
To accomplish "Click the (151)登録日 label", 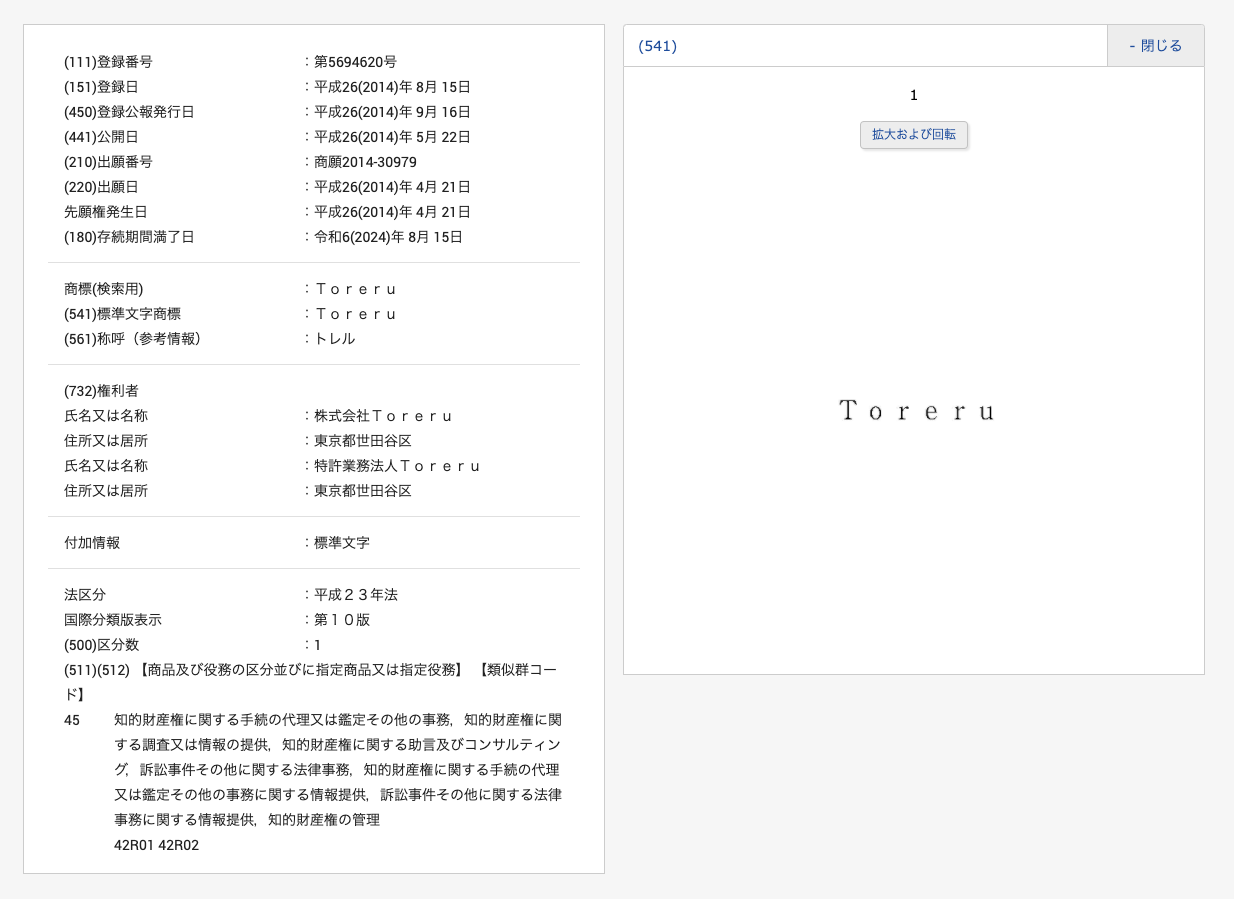I will coord(101,87).
